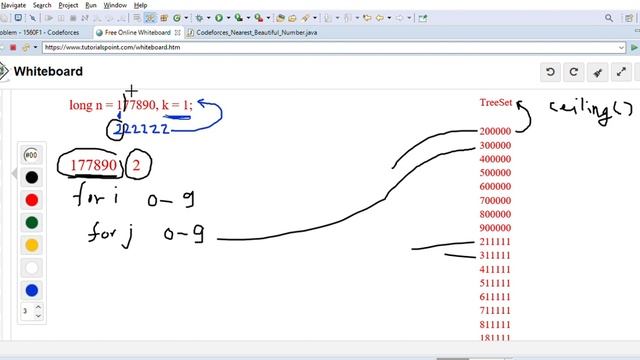Open the Search toolbar dropdown arrow

click(315, 18)
